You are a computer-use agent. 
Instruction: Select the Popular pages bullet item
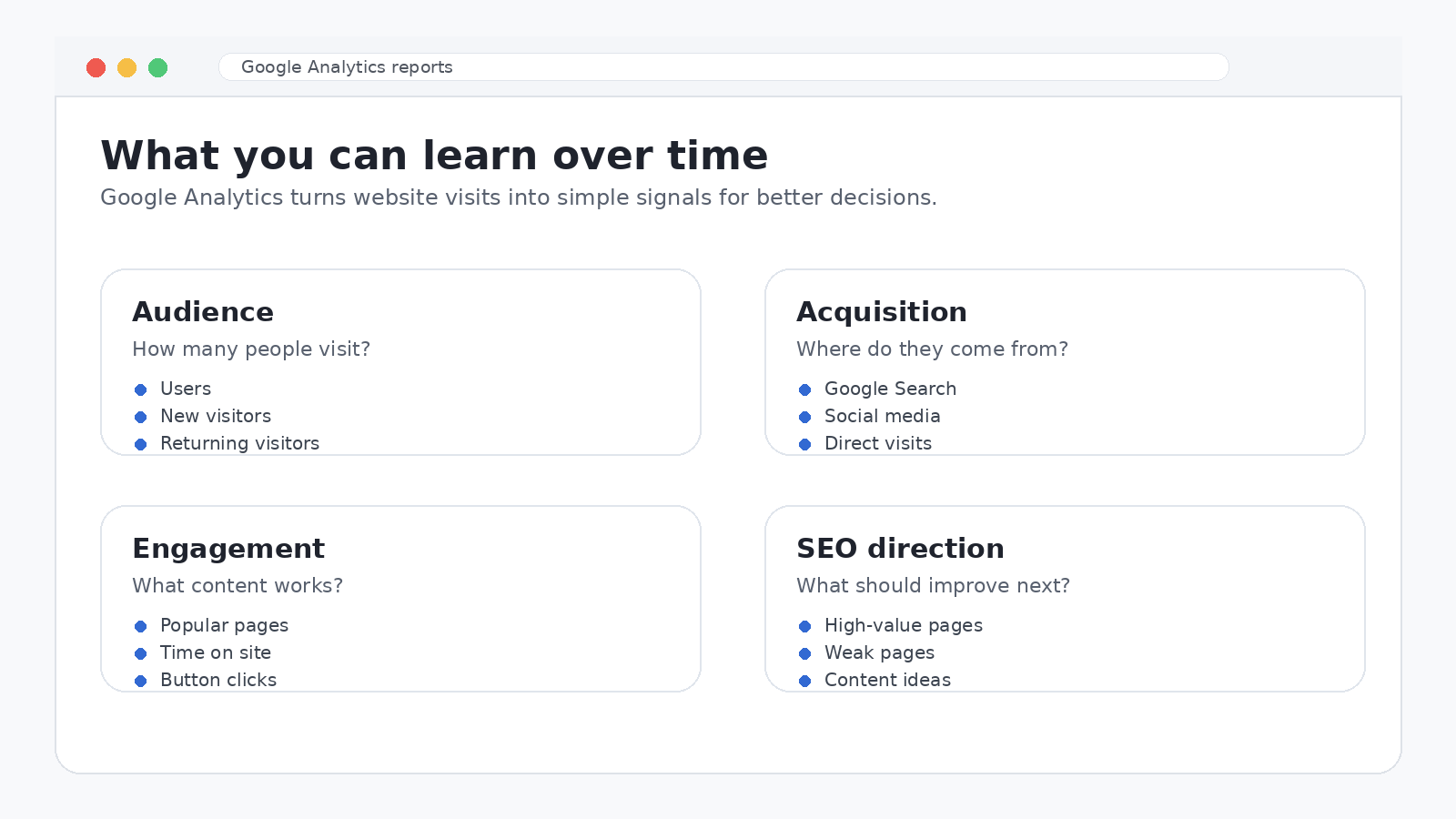211,625
